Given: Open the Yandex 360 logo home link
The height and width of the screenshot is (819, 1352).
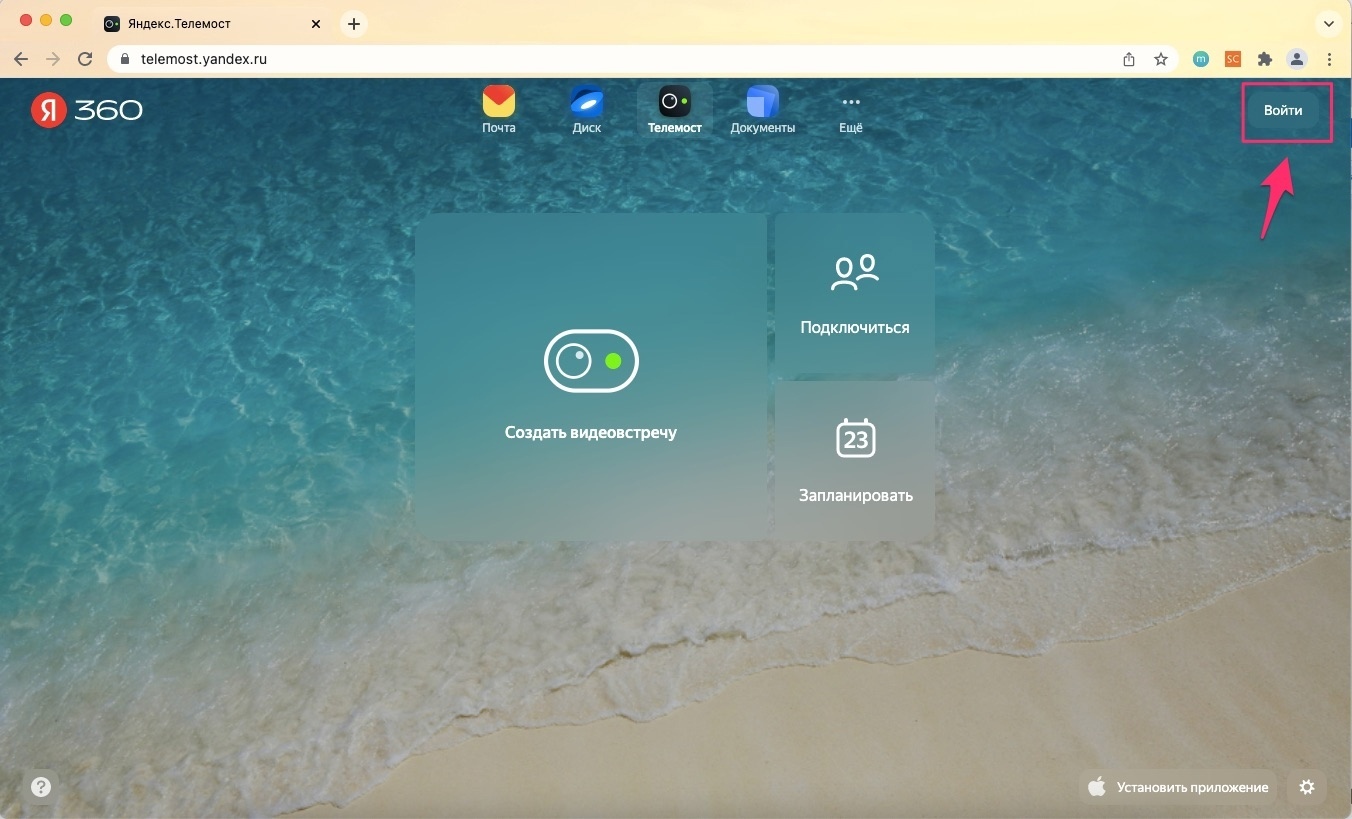Looking at the screenshot, I should point(87,110).
